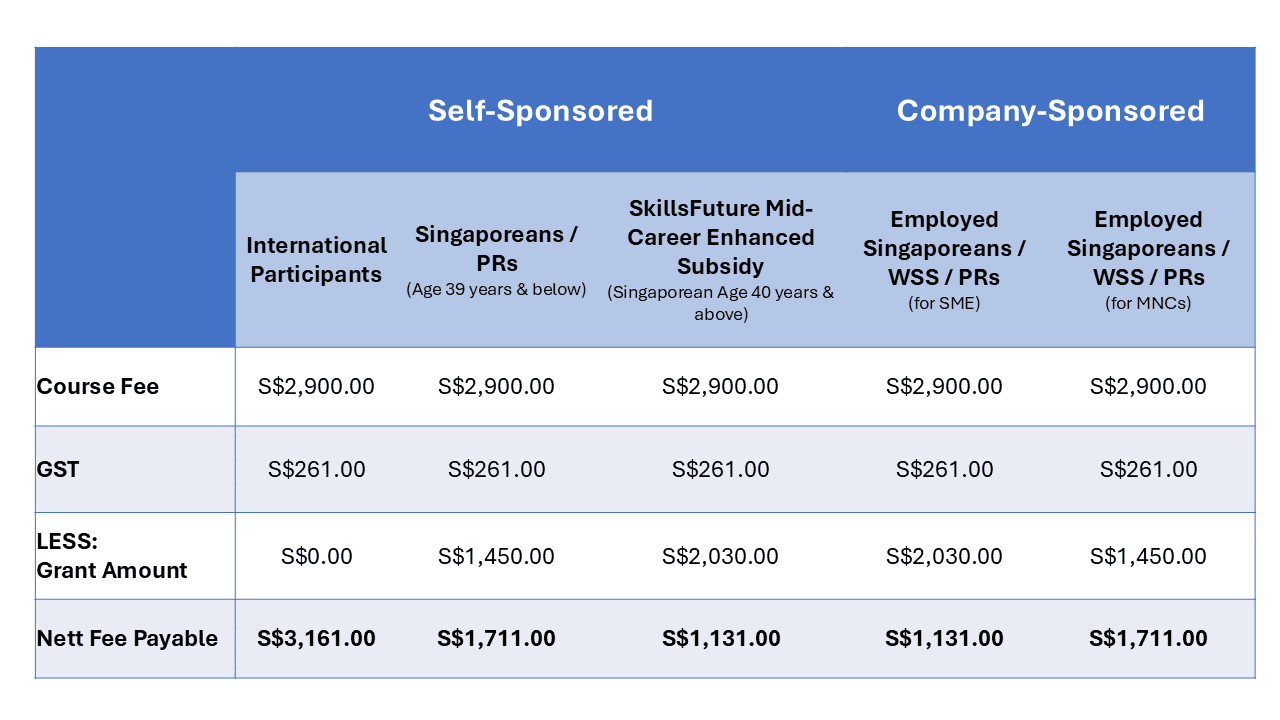
Task: Select the Nett Fee Payable row label
Action: (x=127, y=639)
